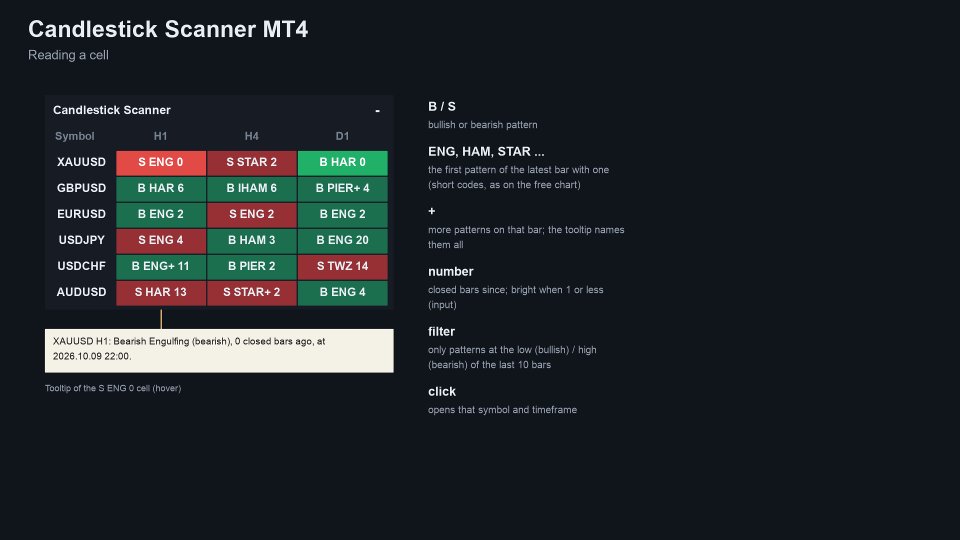Open EURUSD H1 cell B ENG 2

[x=161, y=215]
